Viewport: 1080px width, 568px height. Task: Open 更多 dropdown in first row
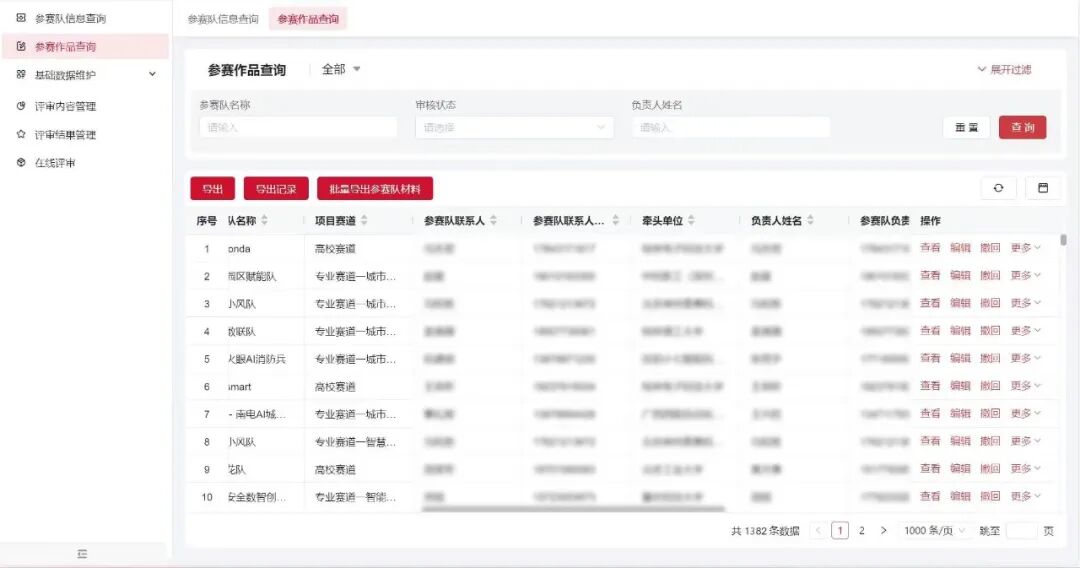pyautogui.click(x=1025, y=248)
